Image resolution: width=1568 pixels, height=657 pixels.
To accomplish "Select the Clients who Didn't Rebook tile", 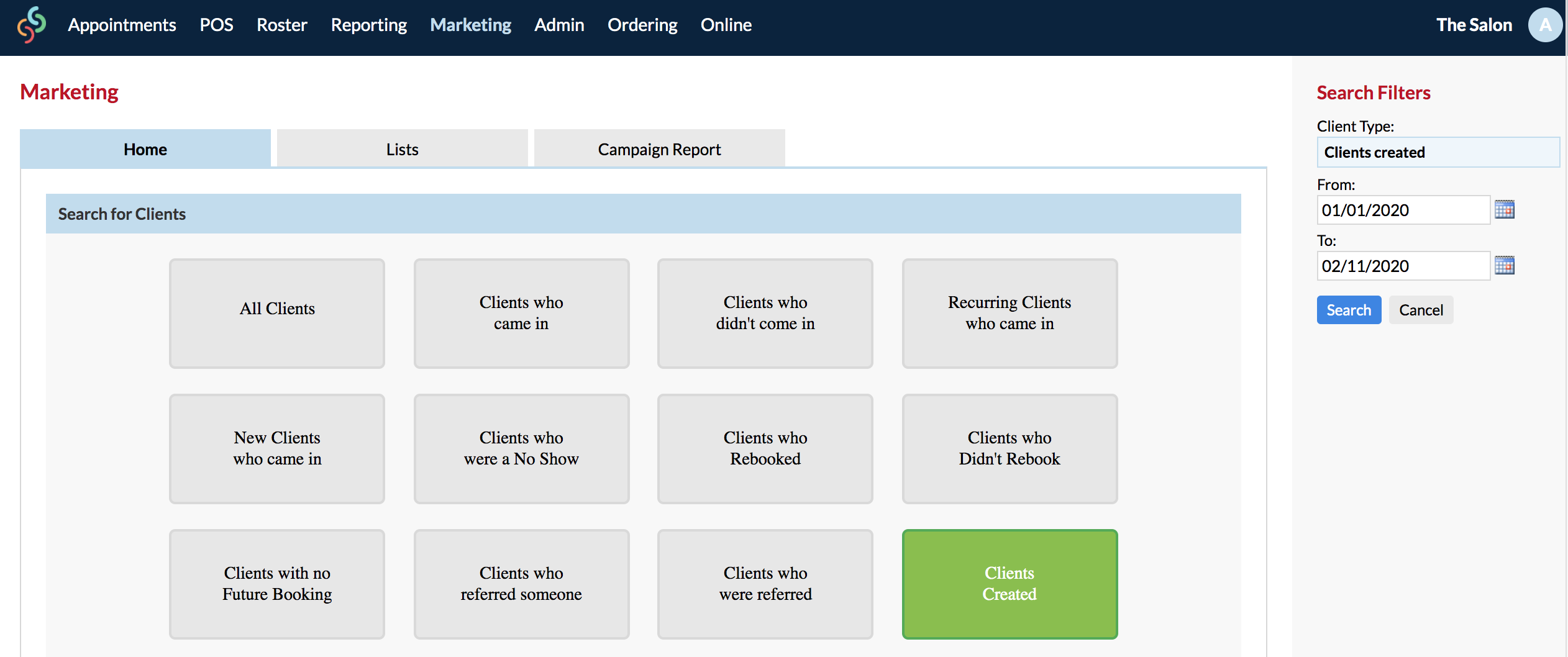I will coord(1010,449).
